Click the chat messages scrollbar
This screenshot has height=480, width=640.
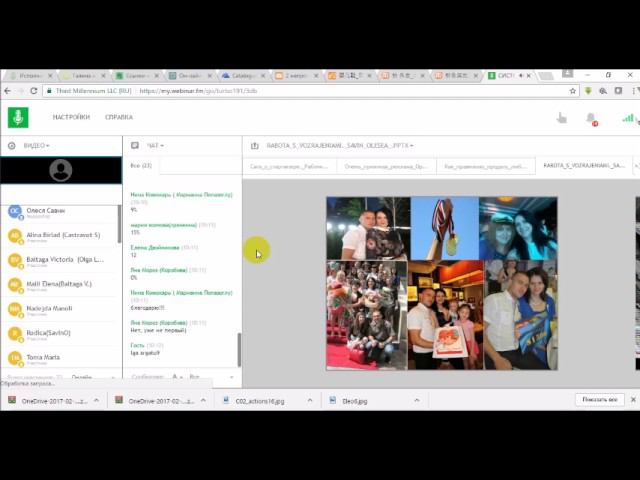tap(239, 350)
